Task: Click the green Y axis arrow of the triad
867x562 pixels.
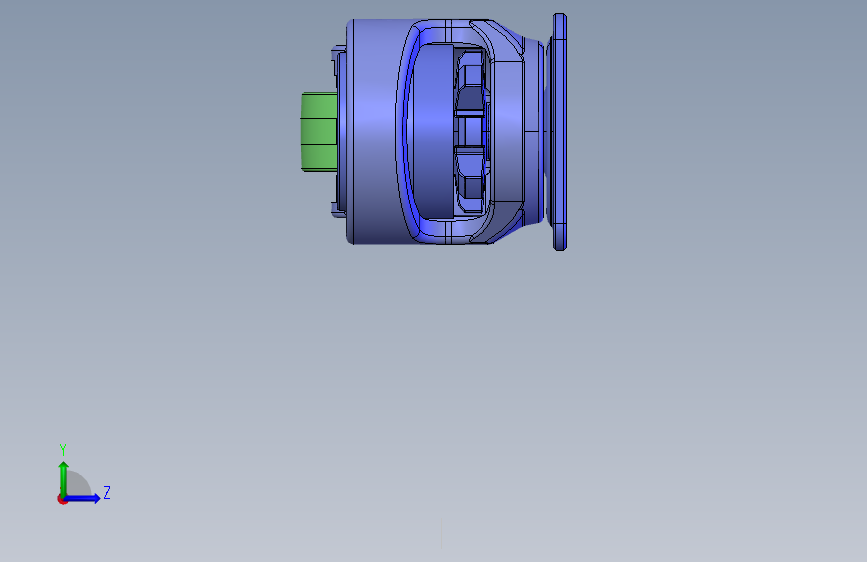Action: pyautogui.click(x=63, y=478)
